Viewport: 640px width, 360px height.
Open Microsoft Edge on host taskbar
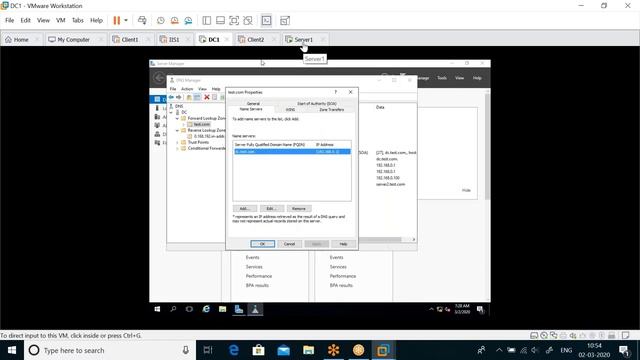click(233, 350)
